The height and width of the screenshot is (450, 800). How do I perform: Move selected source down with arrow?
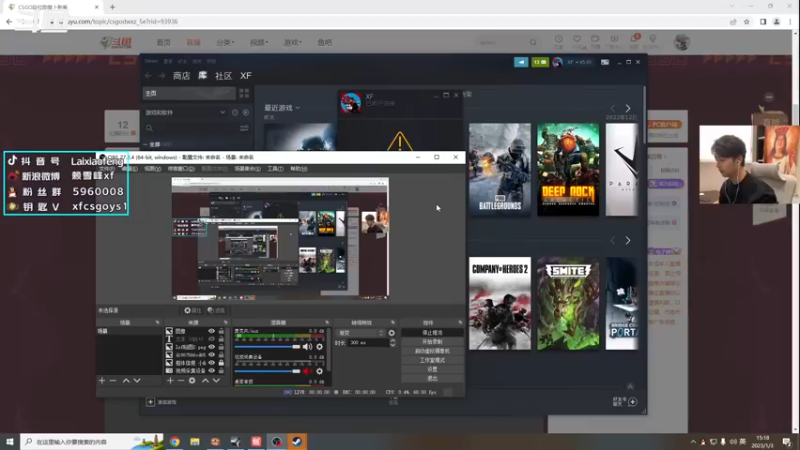click(x=216, y=381)
